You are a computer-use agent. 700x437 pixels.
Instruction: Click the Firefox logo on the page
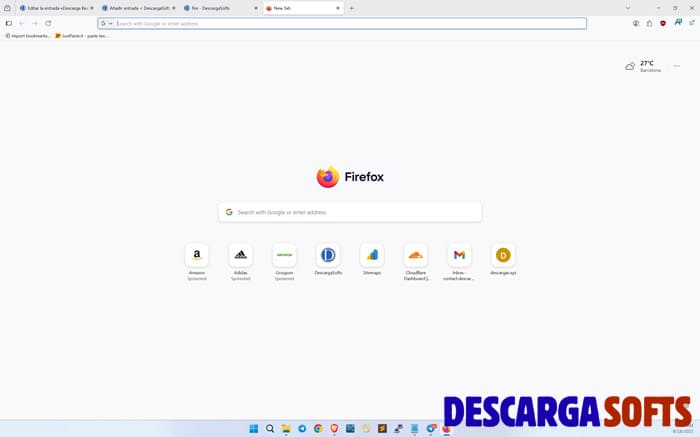[328, 177]
